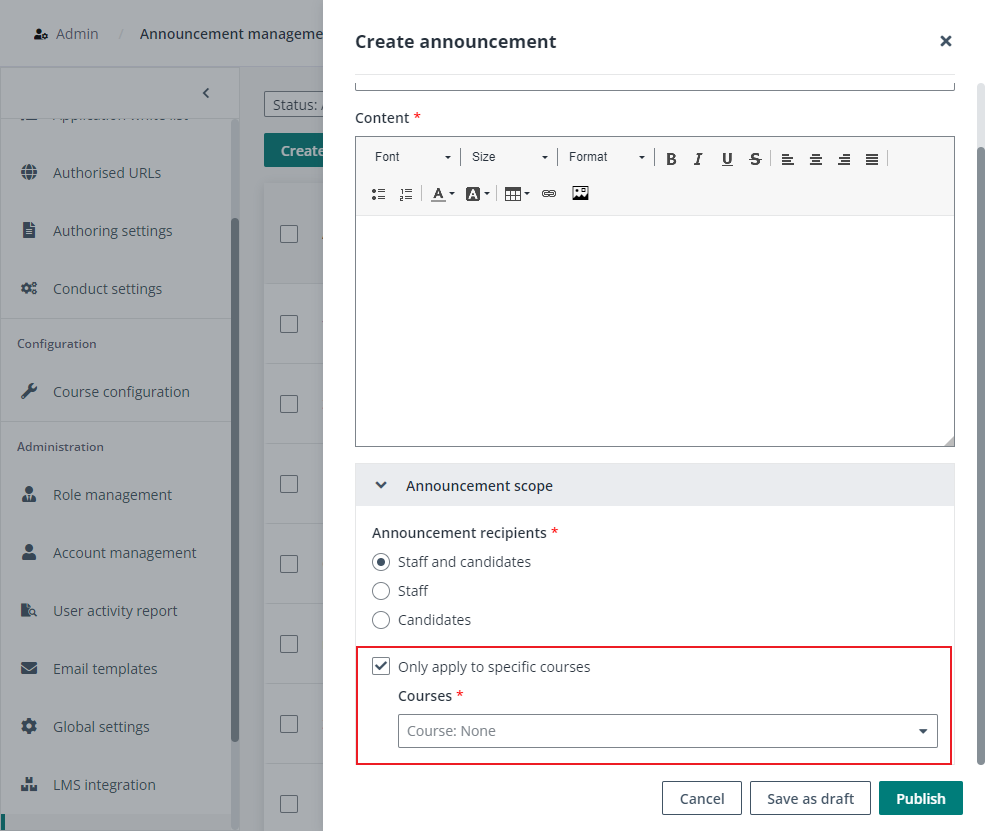Viewport: 987px width, 831px height.
Task: Click the Conduct settings gears icon
Action: point(29,288)
